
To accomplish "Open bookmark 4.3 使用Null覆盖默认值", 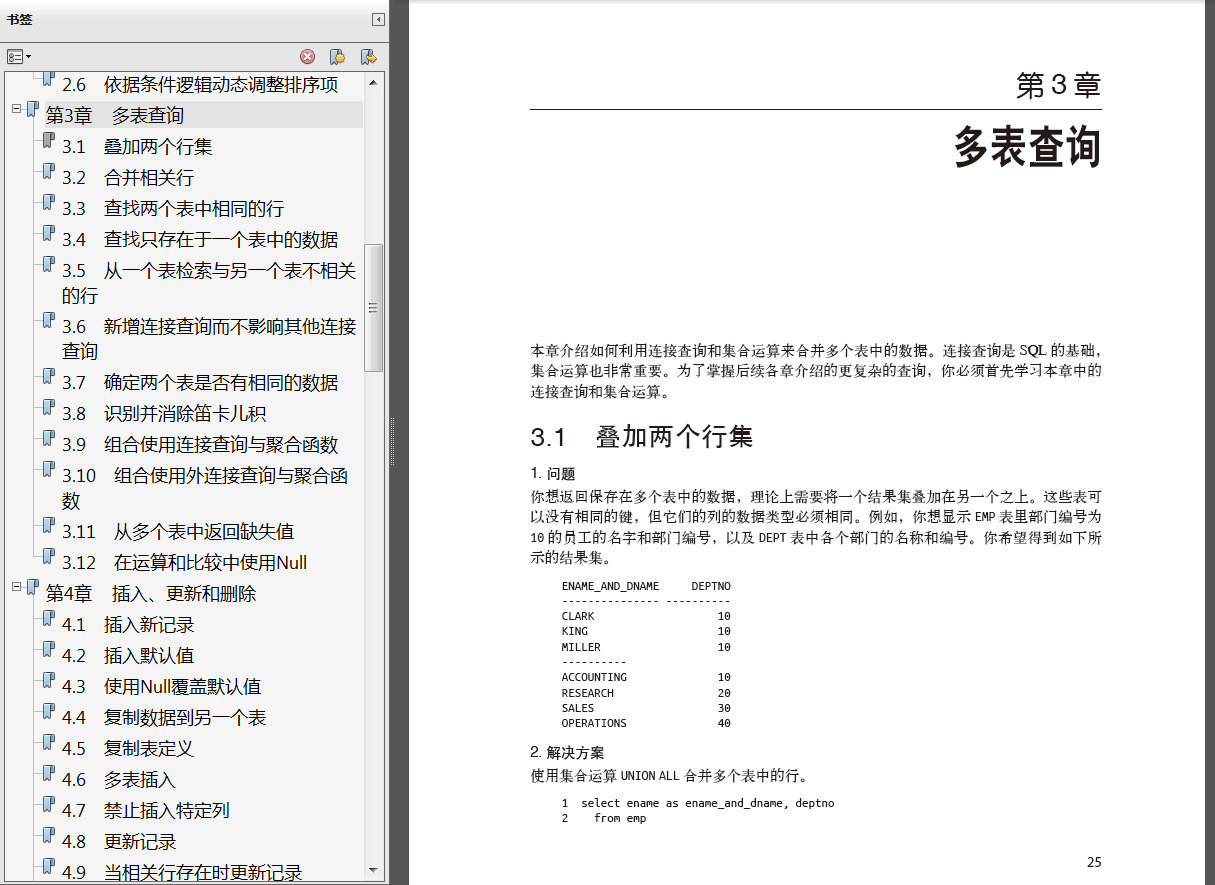I will point(161,687).
